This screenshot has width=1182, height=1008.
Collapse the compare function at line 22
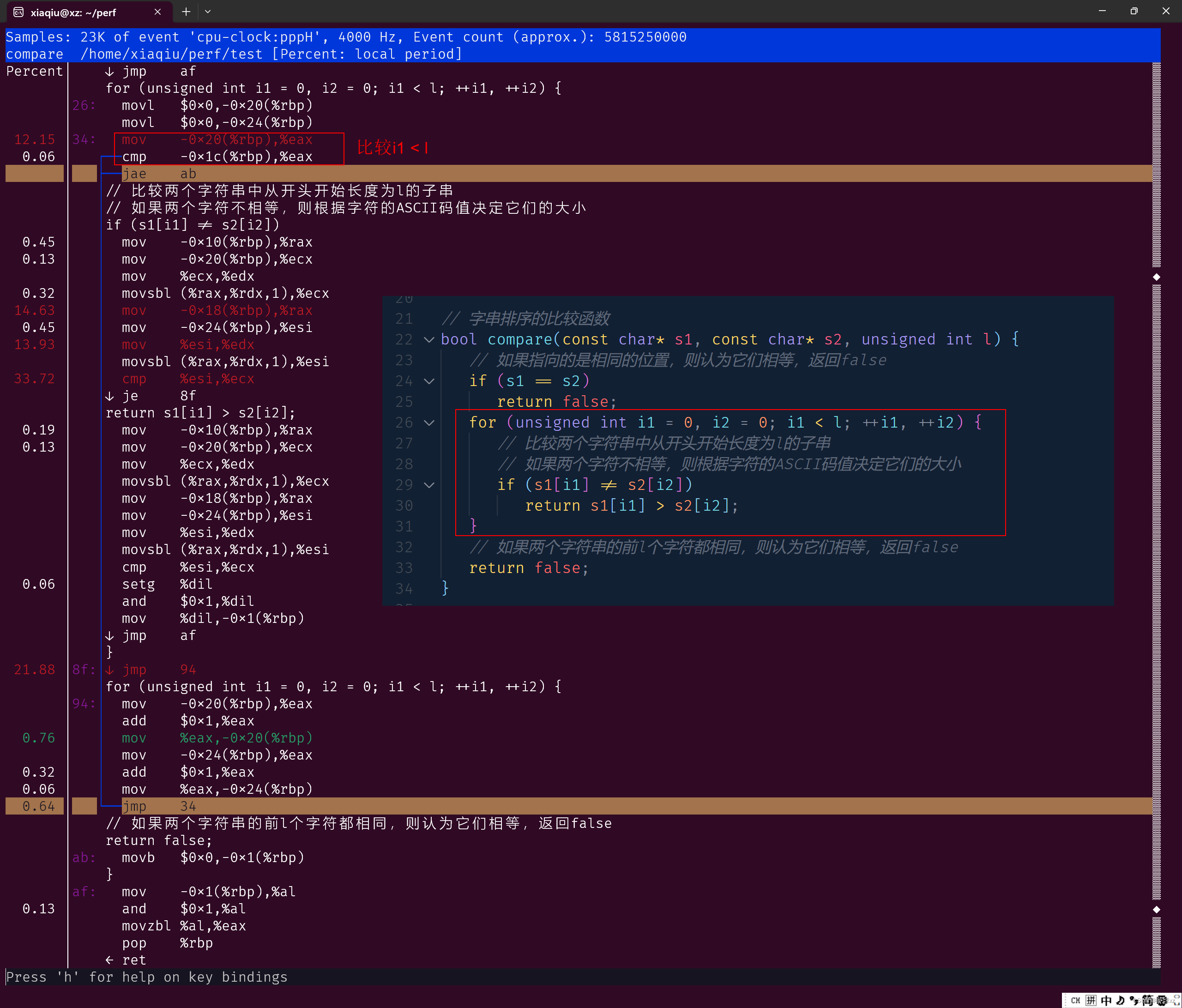tap(429, 339)
